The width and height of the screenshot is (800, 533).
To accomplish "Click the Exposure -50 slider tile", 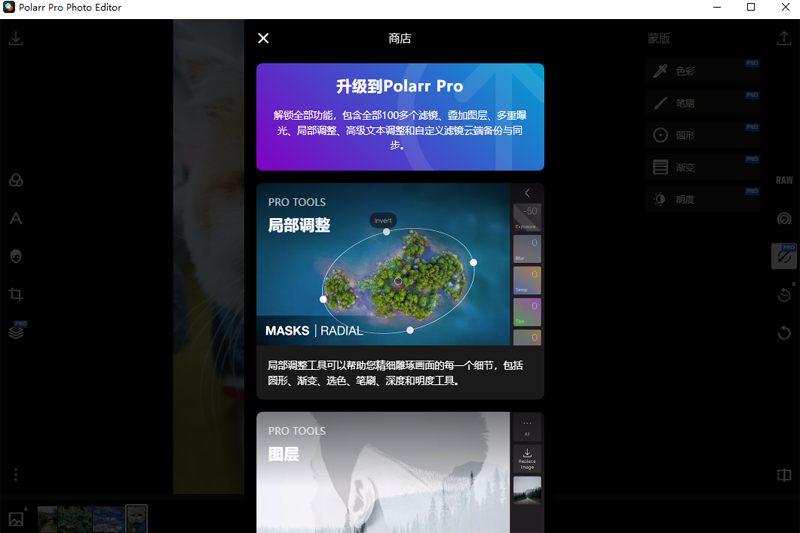I will point(527,217).
